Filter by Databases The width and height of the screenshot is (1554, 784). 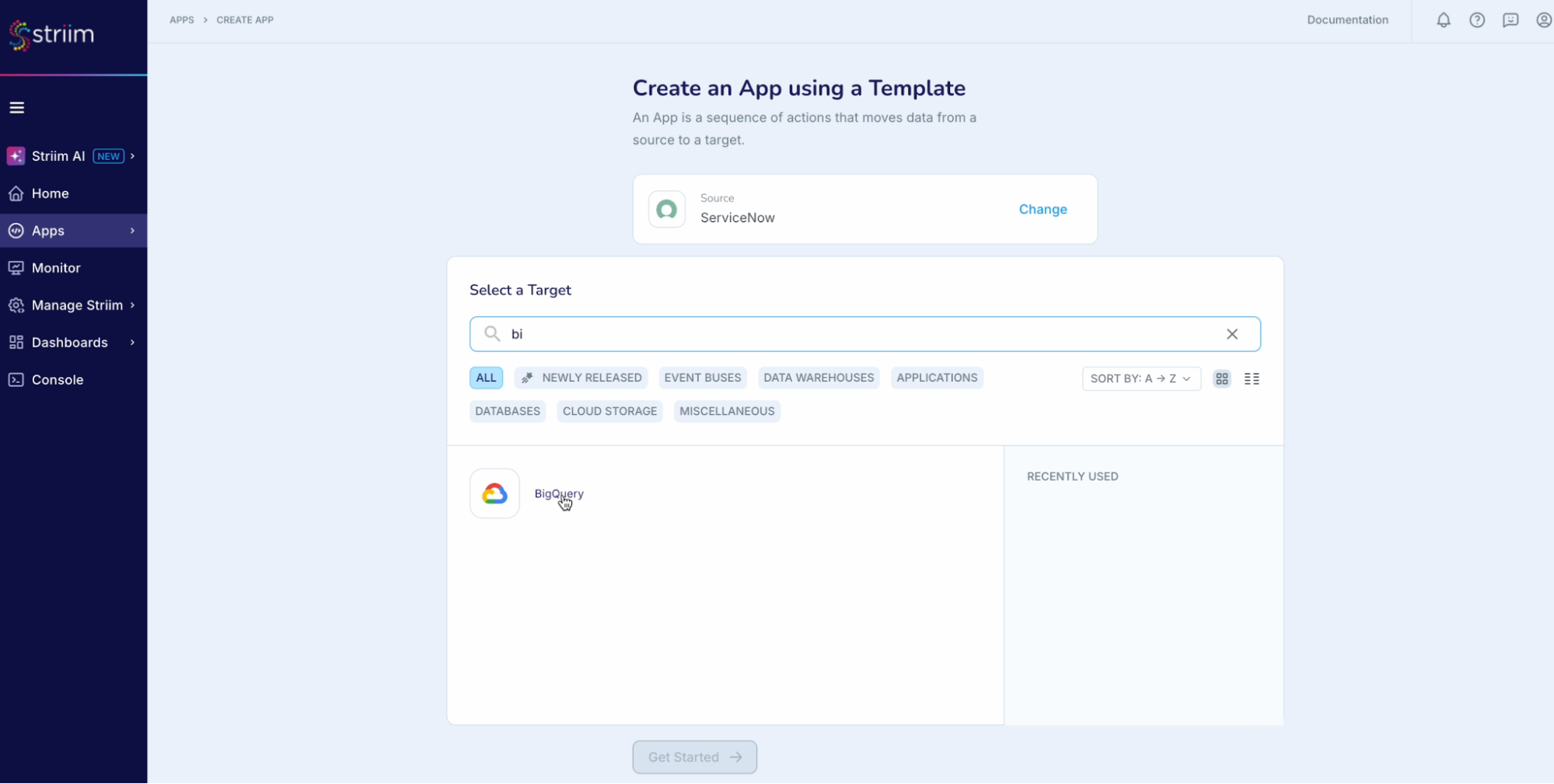pos(508,411)
